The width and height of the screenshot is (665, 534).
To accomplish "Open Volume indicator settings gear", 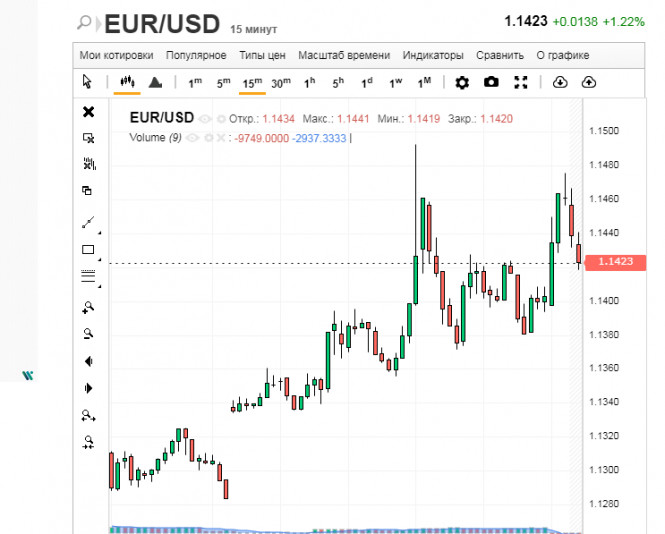I will (209, 138).
